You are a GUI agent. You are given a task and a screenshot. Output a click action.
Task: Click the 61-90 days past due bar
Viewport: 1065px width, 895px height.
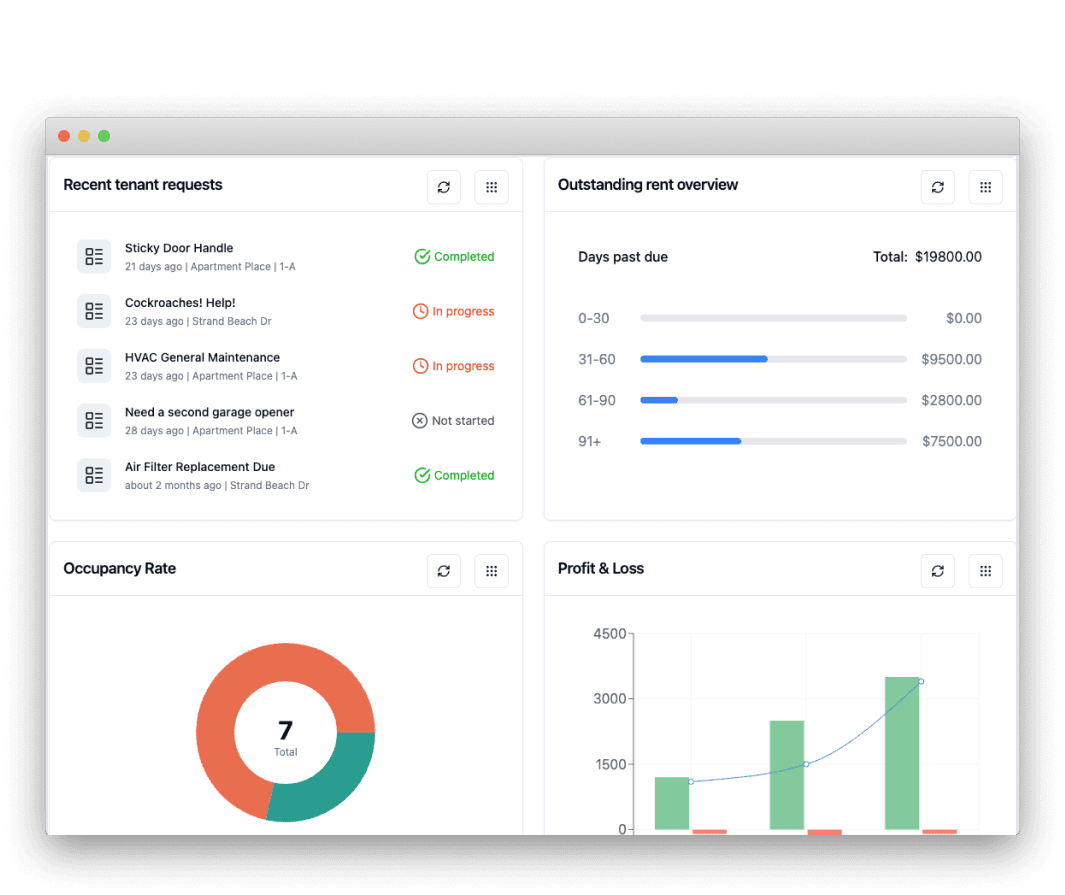click(x=773, y=400)
